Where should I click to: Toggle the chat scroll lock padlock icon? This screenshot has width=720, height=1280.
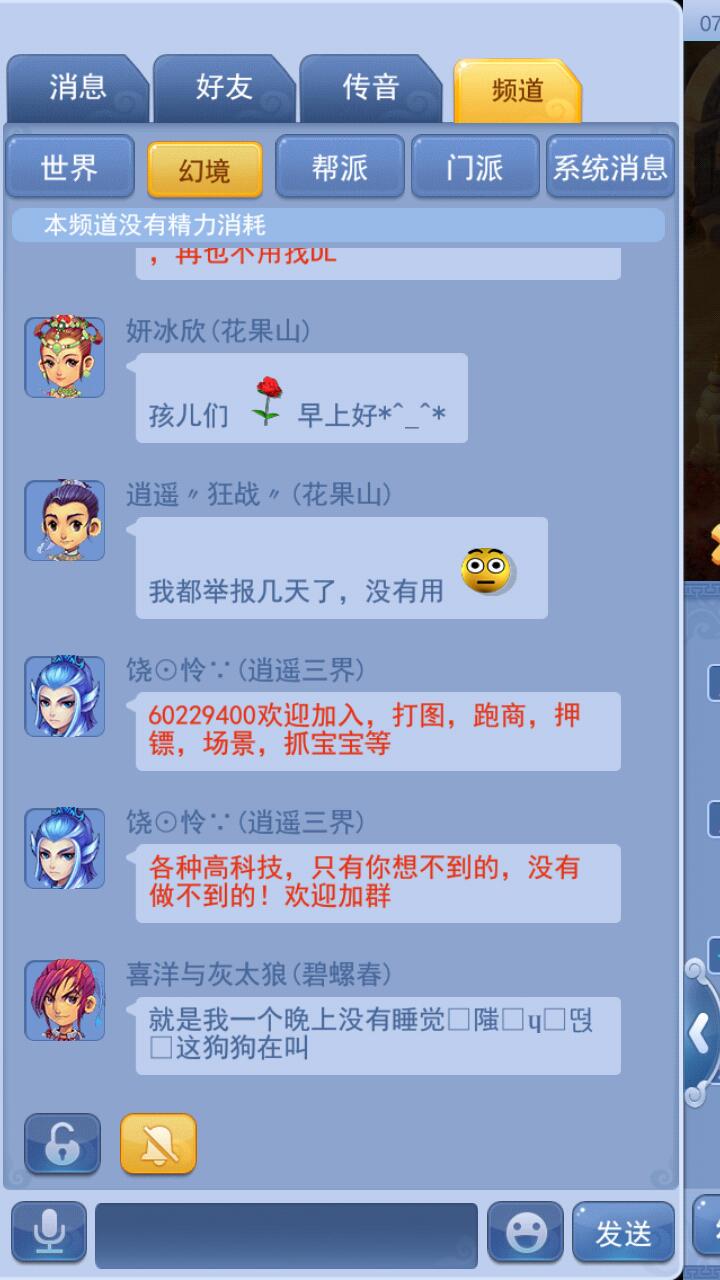(62, 1143)
